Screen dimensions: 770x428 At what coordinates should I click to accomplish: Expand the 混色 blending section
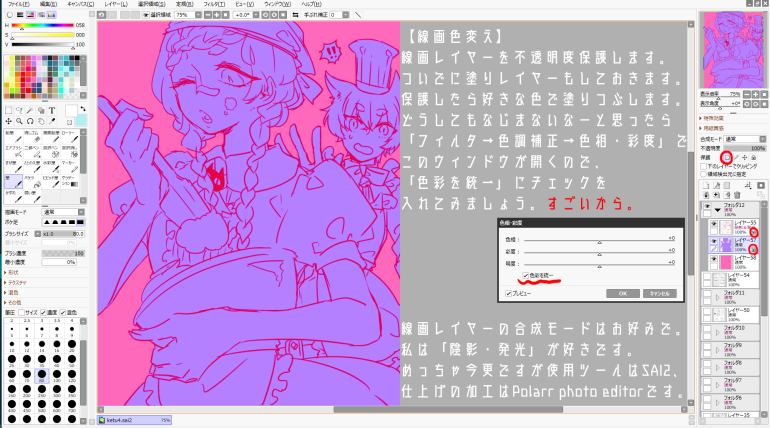[x=12, y=293]
